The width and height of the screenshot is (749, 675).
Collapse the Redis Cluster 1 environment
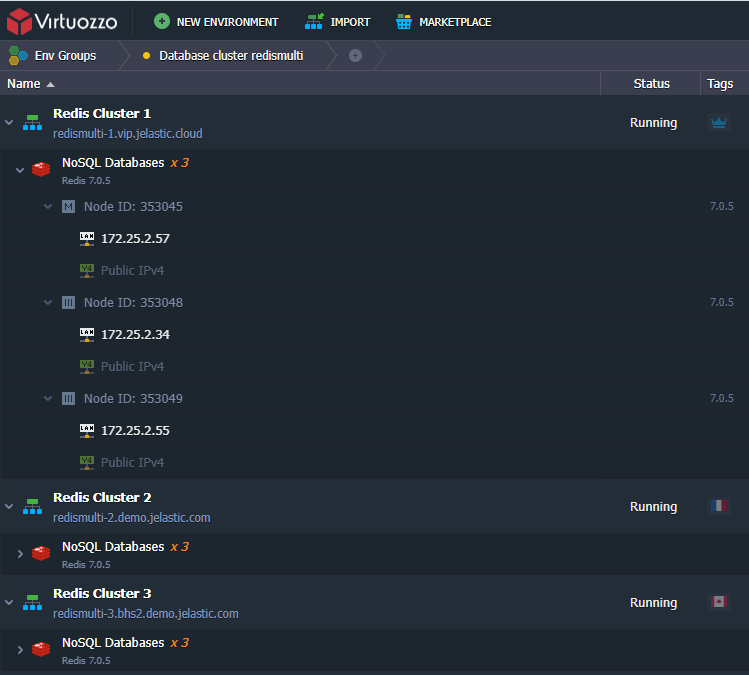[9, 123]
